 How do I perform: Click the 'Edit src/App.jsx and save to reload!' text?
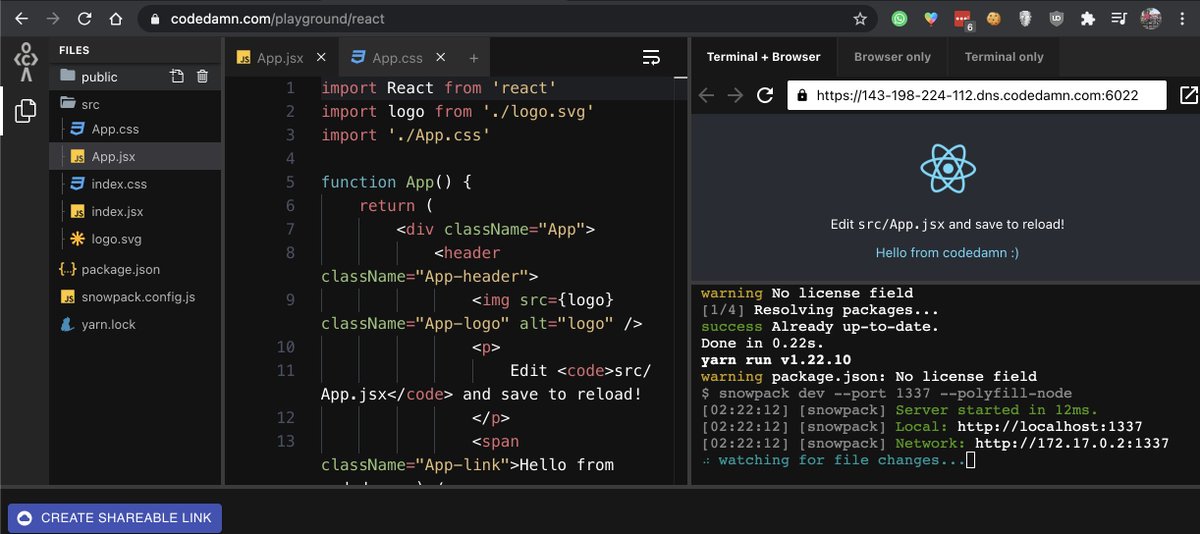click(947, 225)
